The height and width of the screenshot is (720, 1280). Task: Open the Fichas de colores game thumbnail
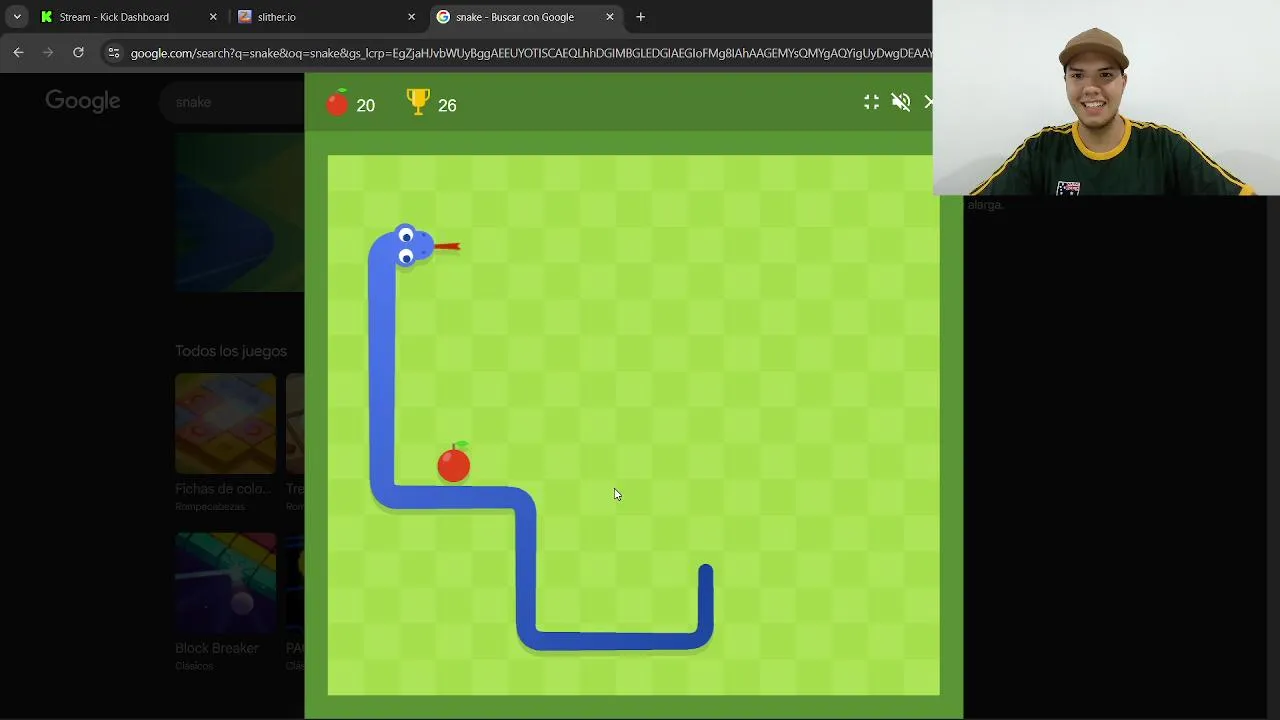click(225, 423)
